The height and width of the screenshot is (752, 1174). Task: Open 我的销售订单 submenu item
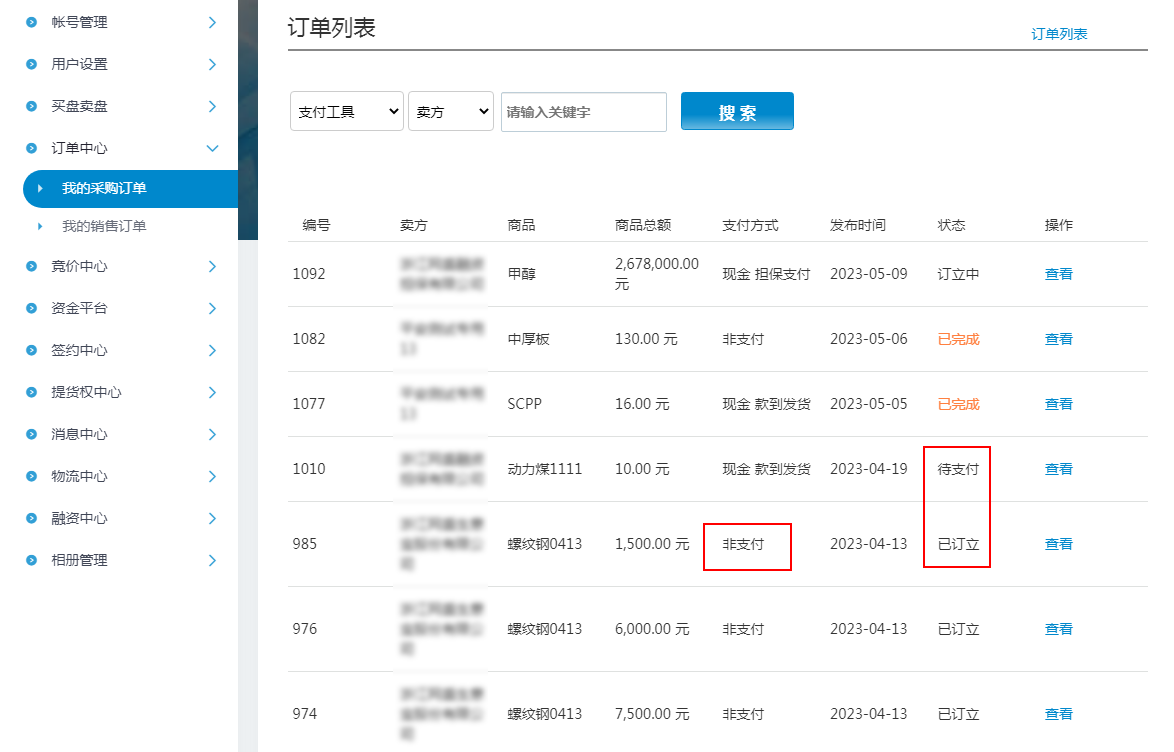point(104,226)
